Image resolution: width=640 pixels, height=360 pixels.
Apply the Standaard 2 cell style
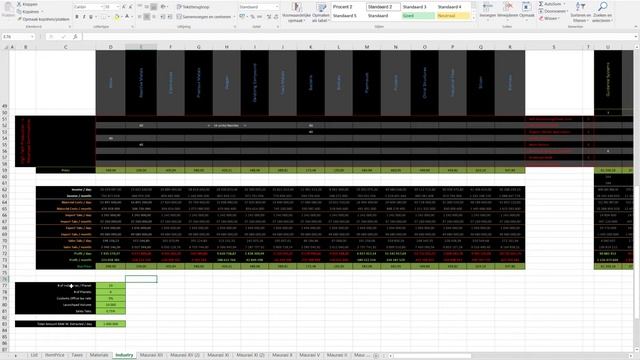(383, 7)
